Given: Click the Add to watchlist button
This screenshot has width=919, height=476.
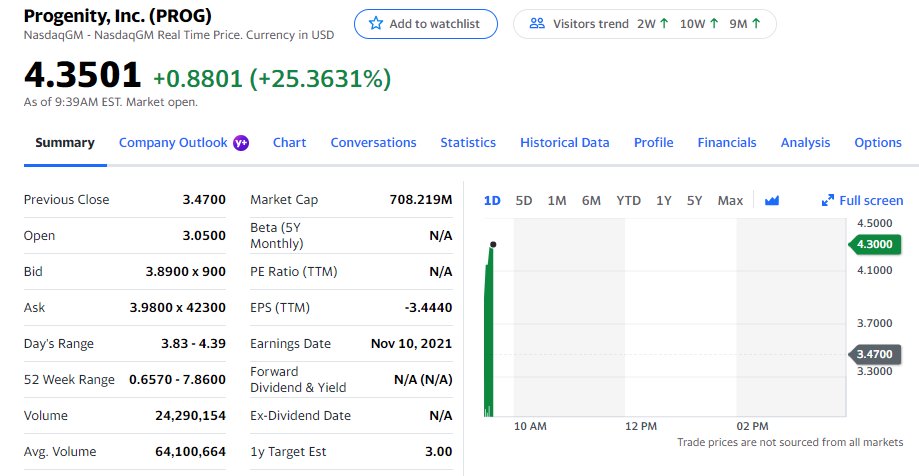Looking at the screenshot, I should click(x=426, y=24).
